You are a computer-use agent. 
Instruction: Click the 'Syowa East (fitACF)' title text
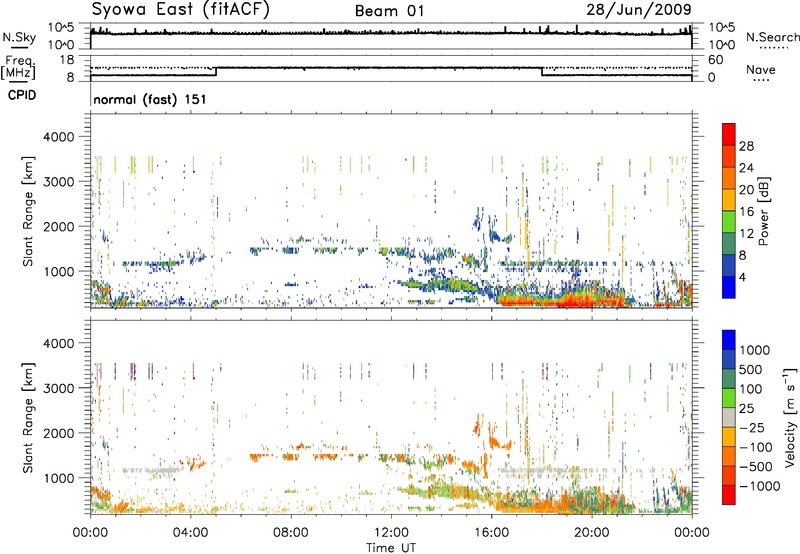pos(180,10)
